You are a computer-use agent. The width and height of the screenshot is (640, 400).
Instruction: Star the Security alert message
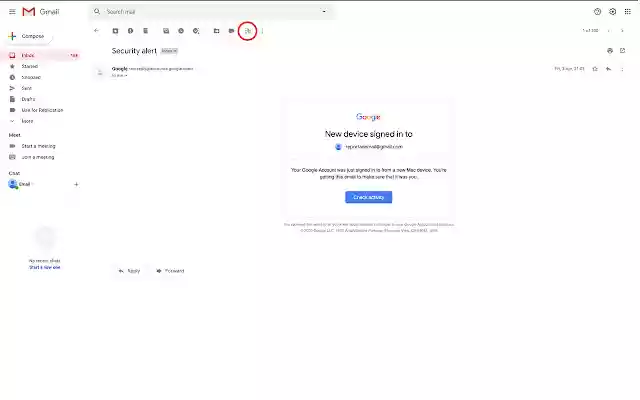[x=595, y=69]
